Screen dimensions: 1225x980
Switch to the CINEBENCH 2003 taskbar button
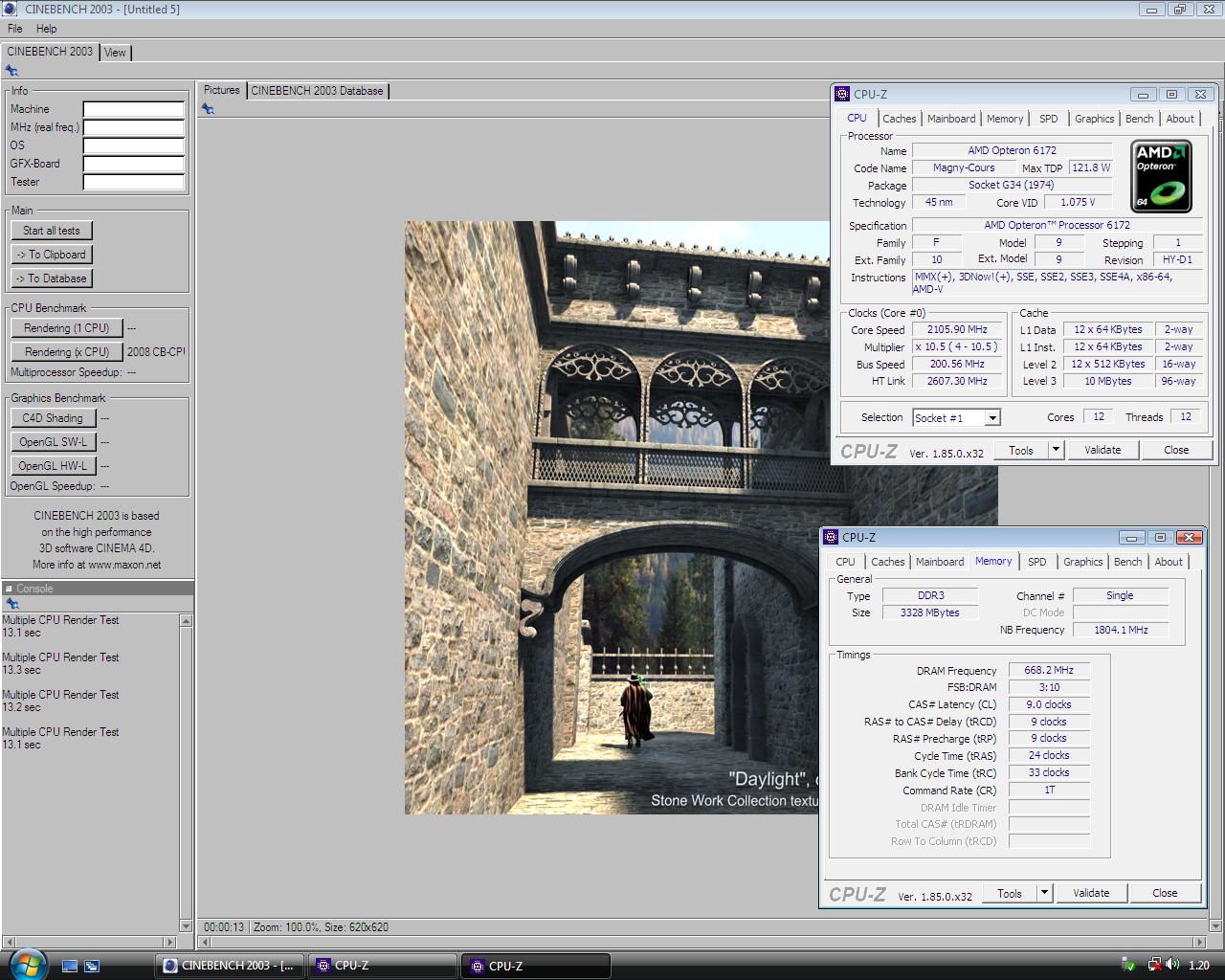[231, 966]
